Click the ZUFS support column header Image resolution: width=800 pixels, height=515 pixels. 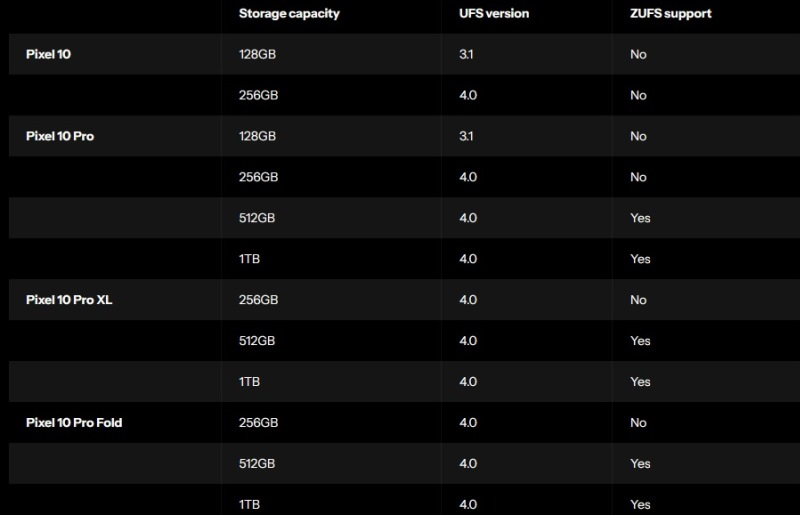[671, 14]
